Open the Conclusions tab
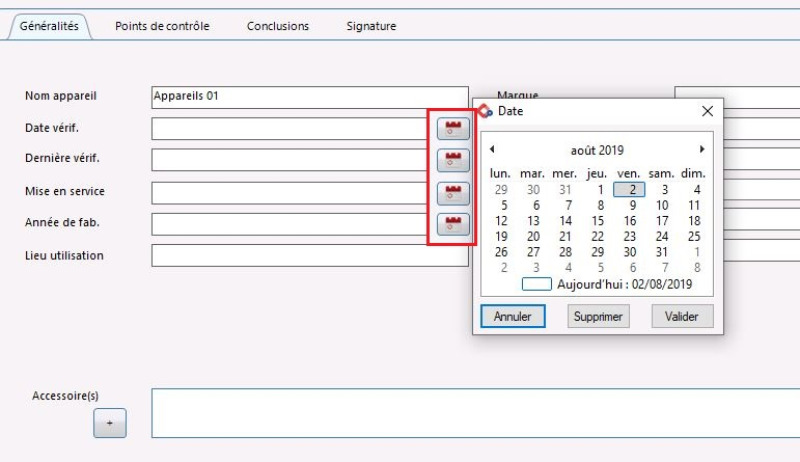 pos(278,26)
